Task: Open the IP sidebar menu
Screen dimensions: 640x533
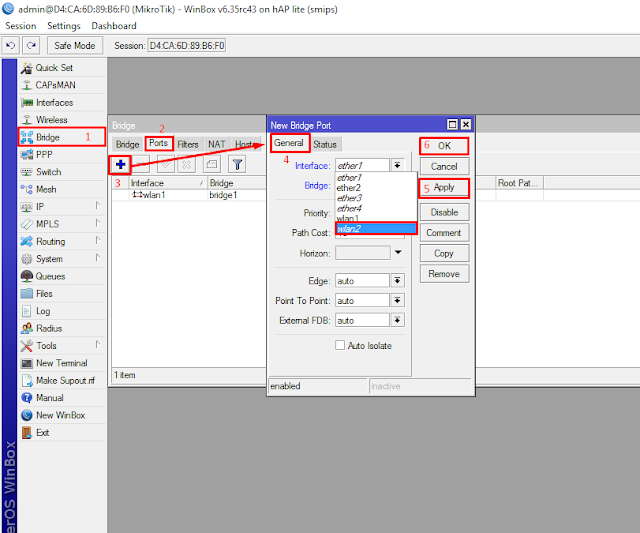Action: click(62, 207)
